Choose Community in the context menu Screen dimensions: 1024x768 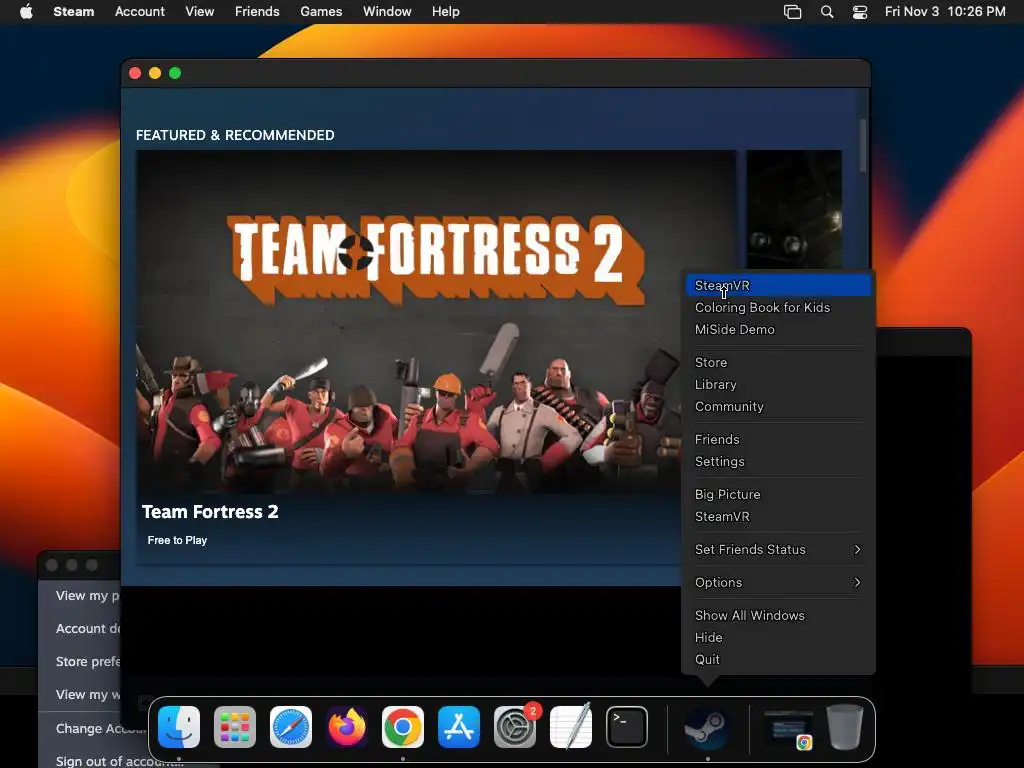point(778,407)
